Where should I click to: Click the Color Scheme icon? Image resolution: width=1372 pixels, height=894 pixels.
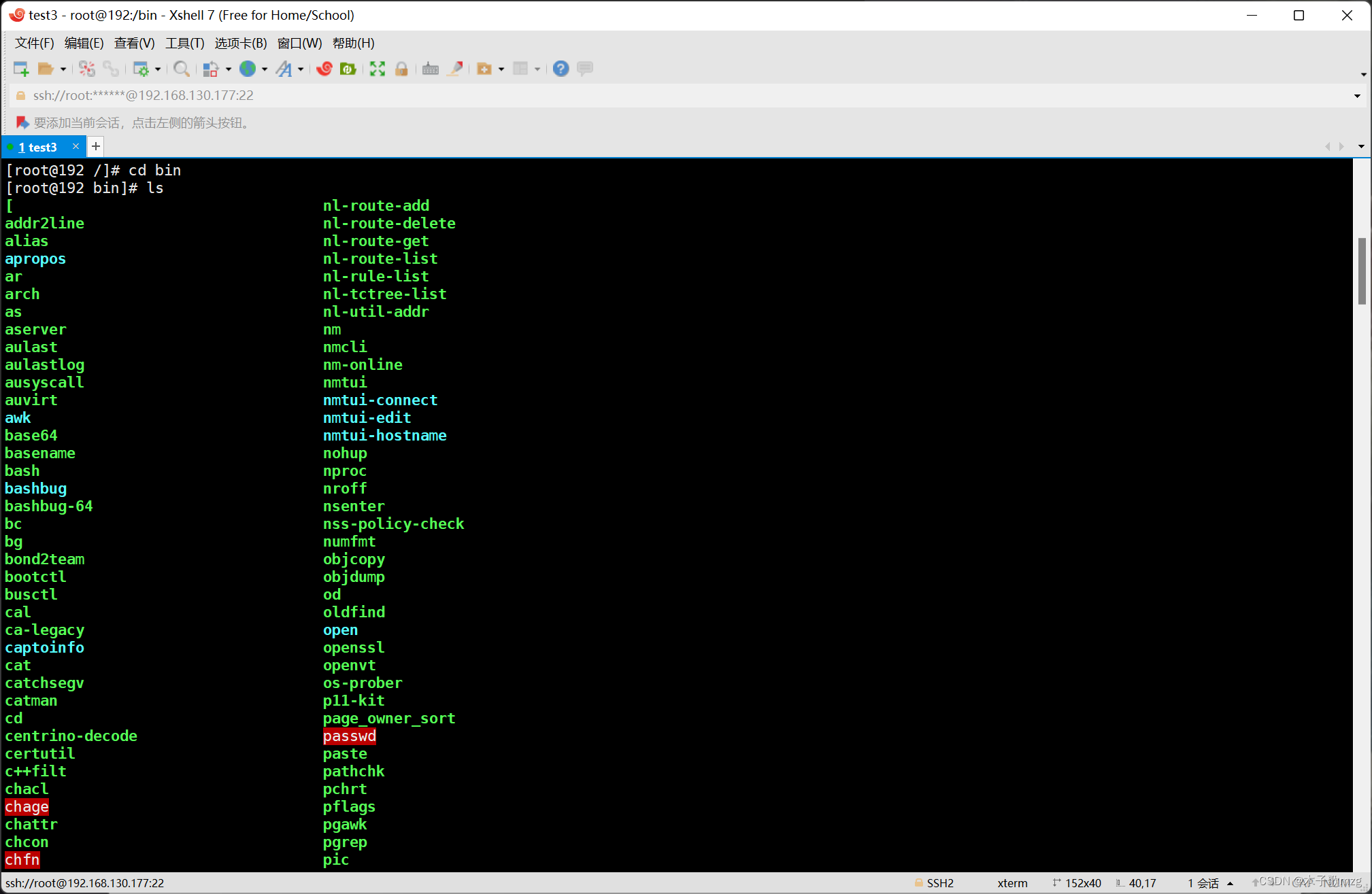tap(211, 69)
